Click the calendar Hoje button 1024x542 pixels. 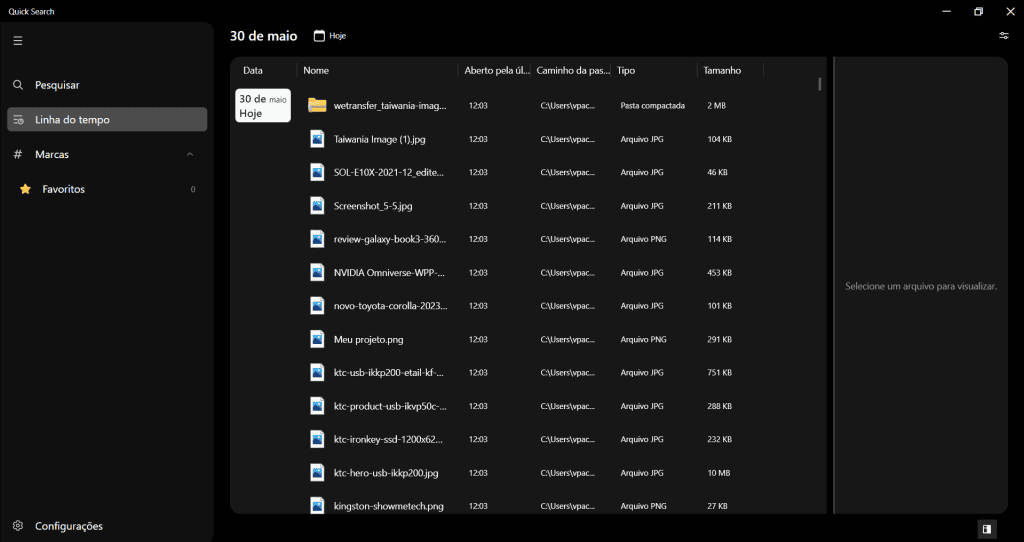click(330, 36)
